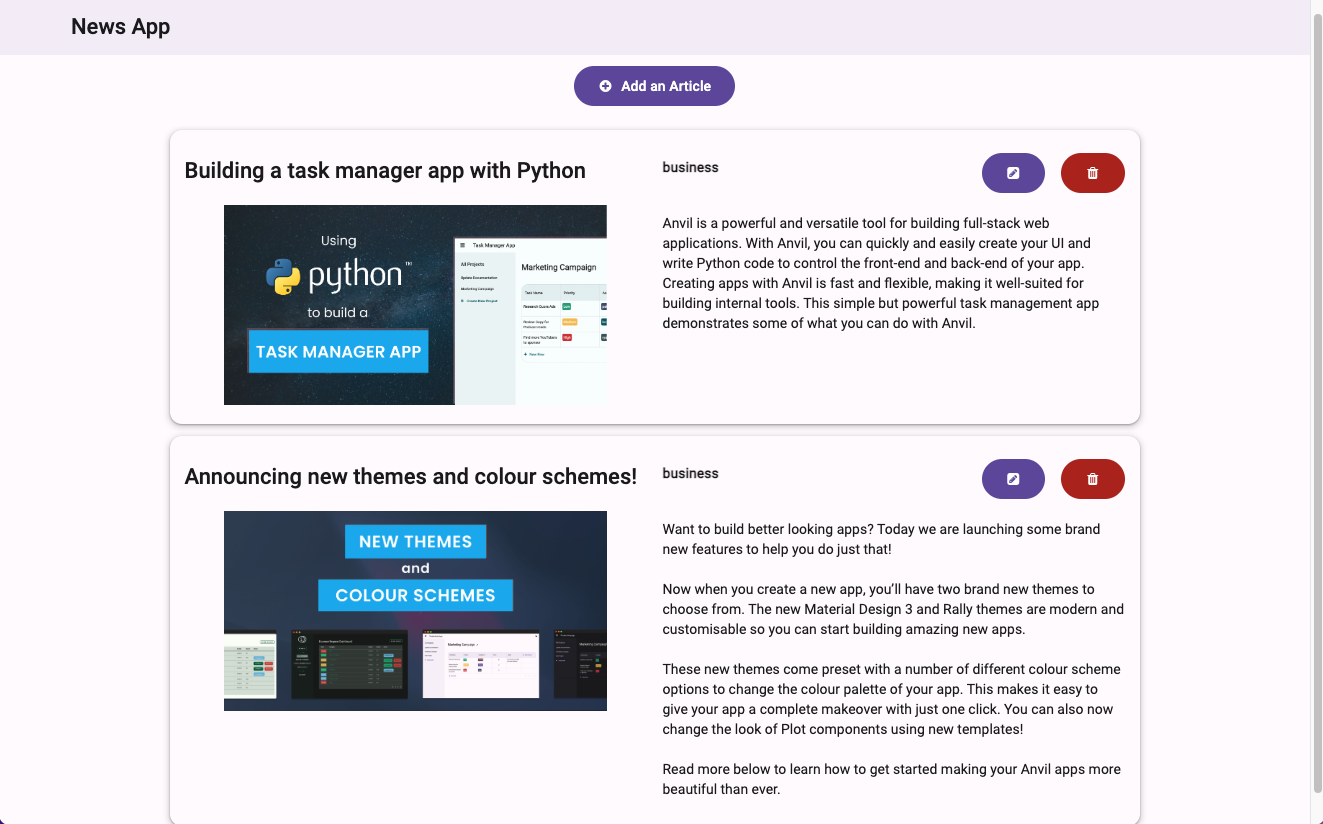Click the 'Want to build better looking apps?' paragraph
The width and height of the screenshot is (1323, 824).
[x=880, y=539]
